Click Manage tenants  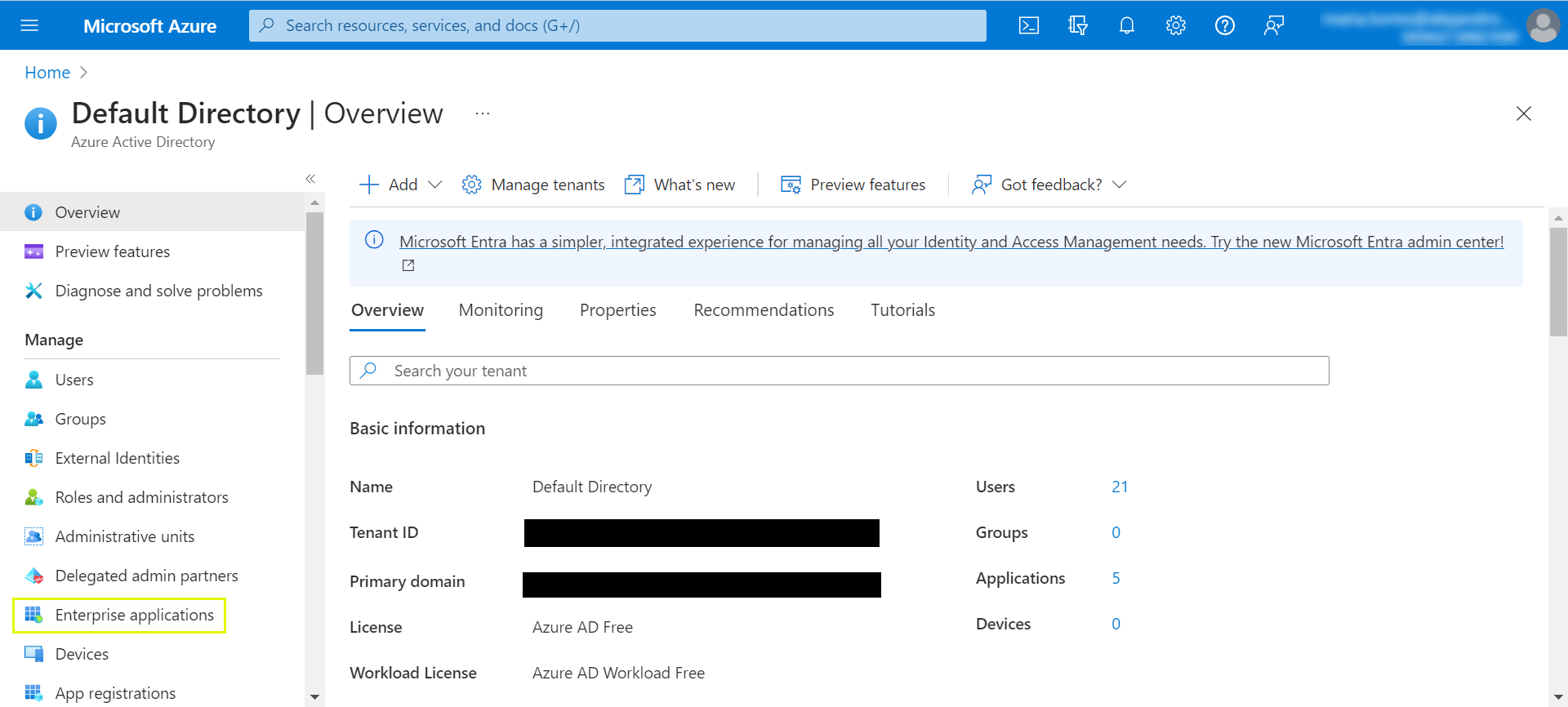533,185
